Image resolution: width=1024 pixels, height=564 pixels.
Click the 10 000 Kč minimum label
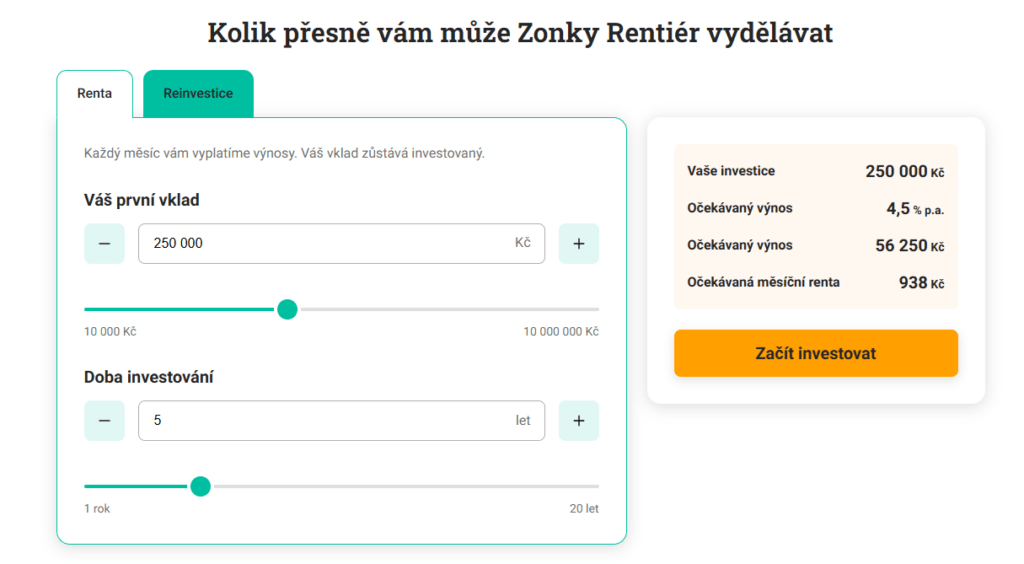(x=110, y=332)
